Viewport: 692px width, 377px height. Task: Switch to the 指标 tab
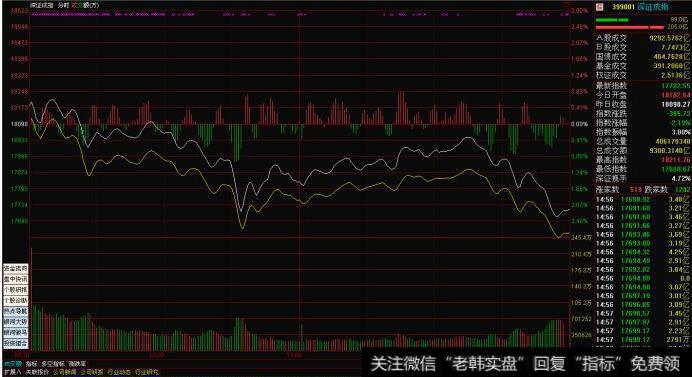31,364
